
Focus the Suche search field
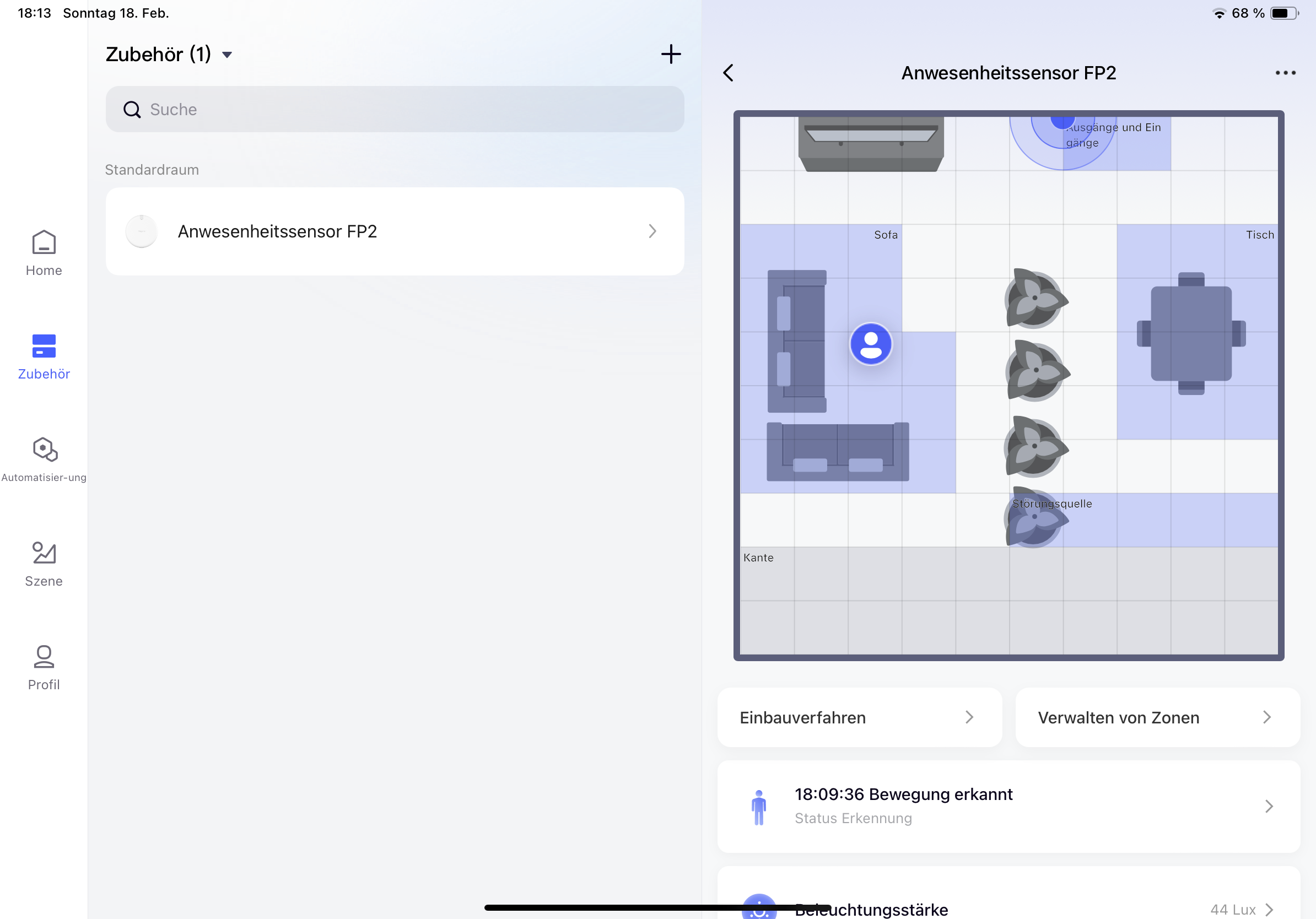[395, 109]
